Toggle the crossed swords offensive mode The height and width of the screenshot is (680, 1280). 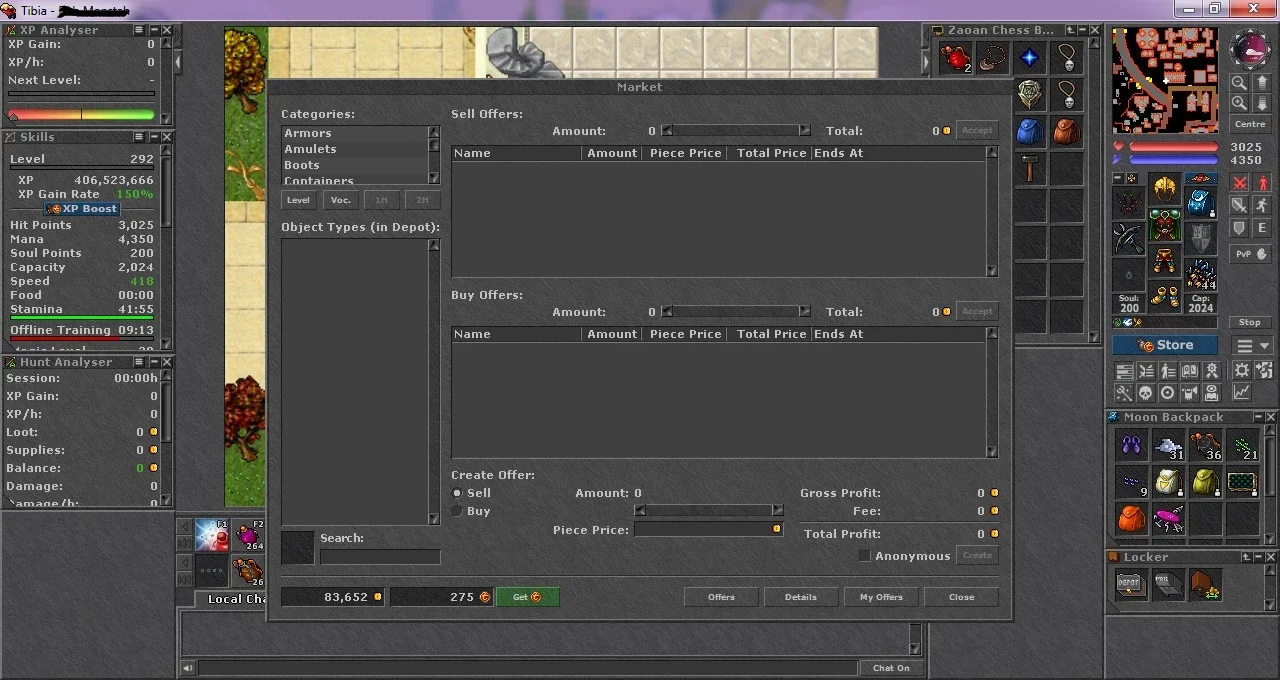coord(1240,183)
